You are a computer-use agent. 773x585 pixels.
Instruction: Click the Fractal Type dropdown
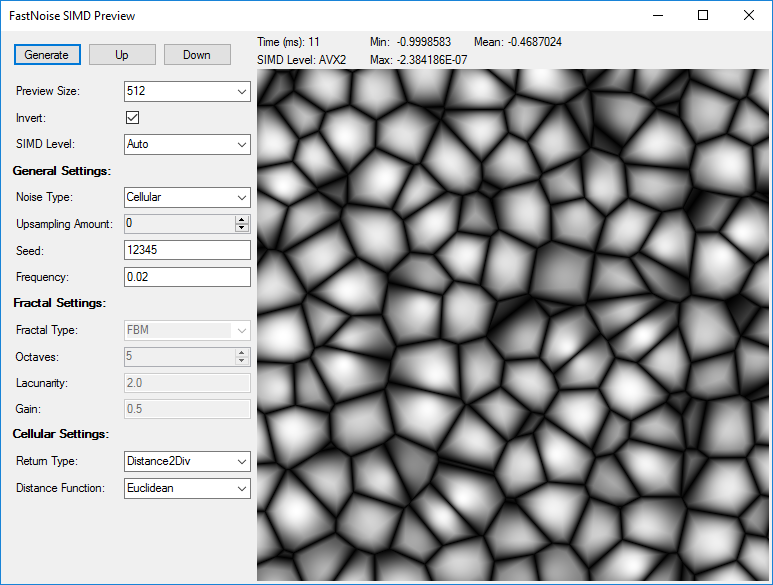(x=186, y=329)
